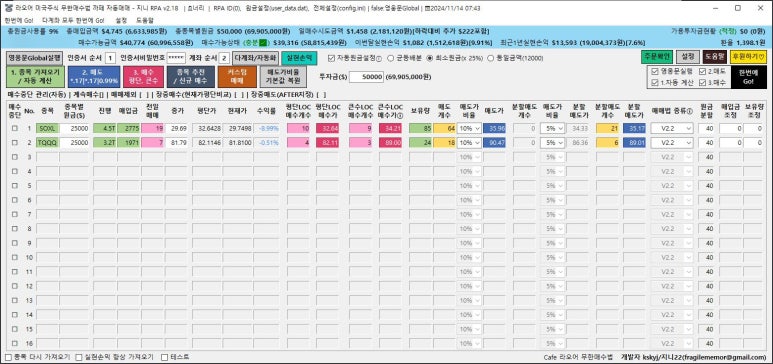773x364 pixels.
Task: Uncheck the 영웅문실행 checkbox
Action: (655, 72)
